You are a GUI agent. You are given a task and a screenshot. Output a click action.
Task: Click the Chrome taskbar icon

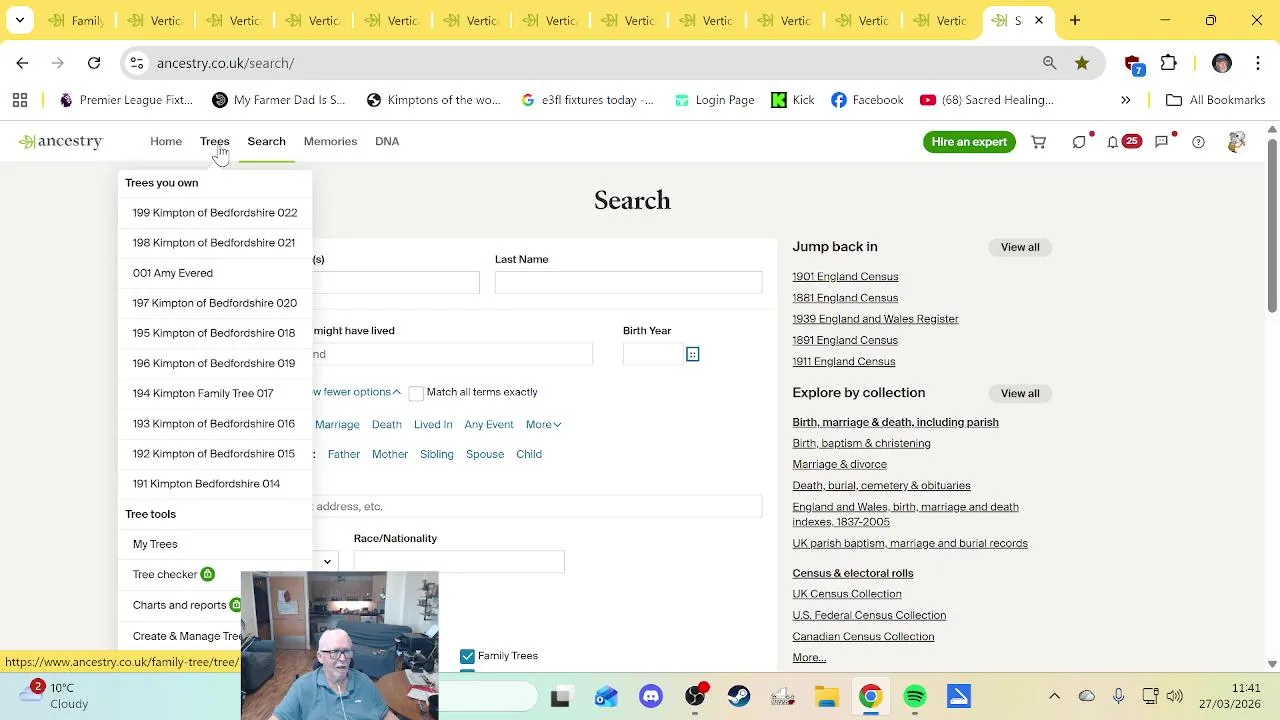click(x=871, y=697)
